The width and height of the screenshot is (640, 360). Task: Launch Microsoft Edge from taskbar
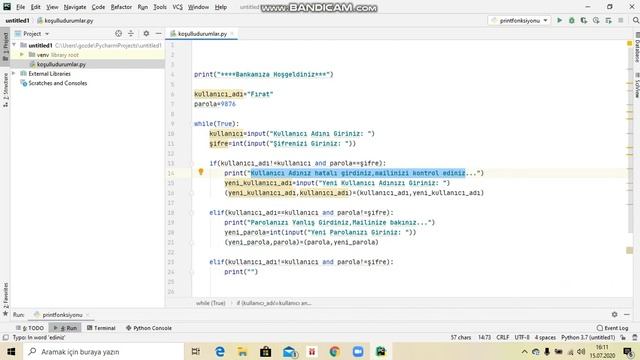pos(220,351)
